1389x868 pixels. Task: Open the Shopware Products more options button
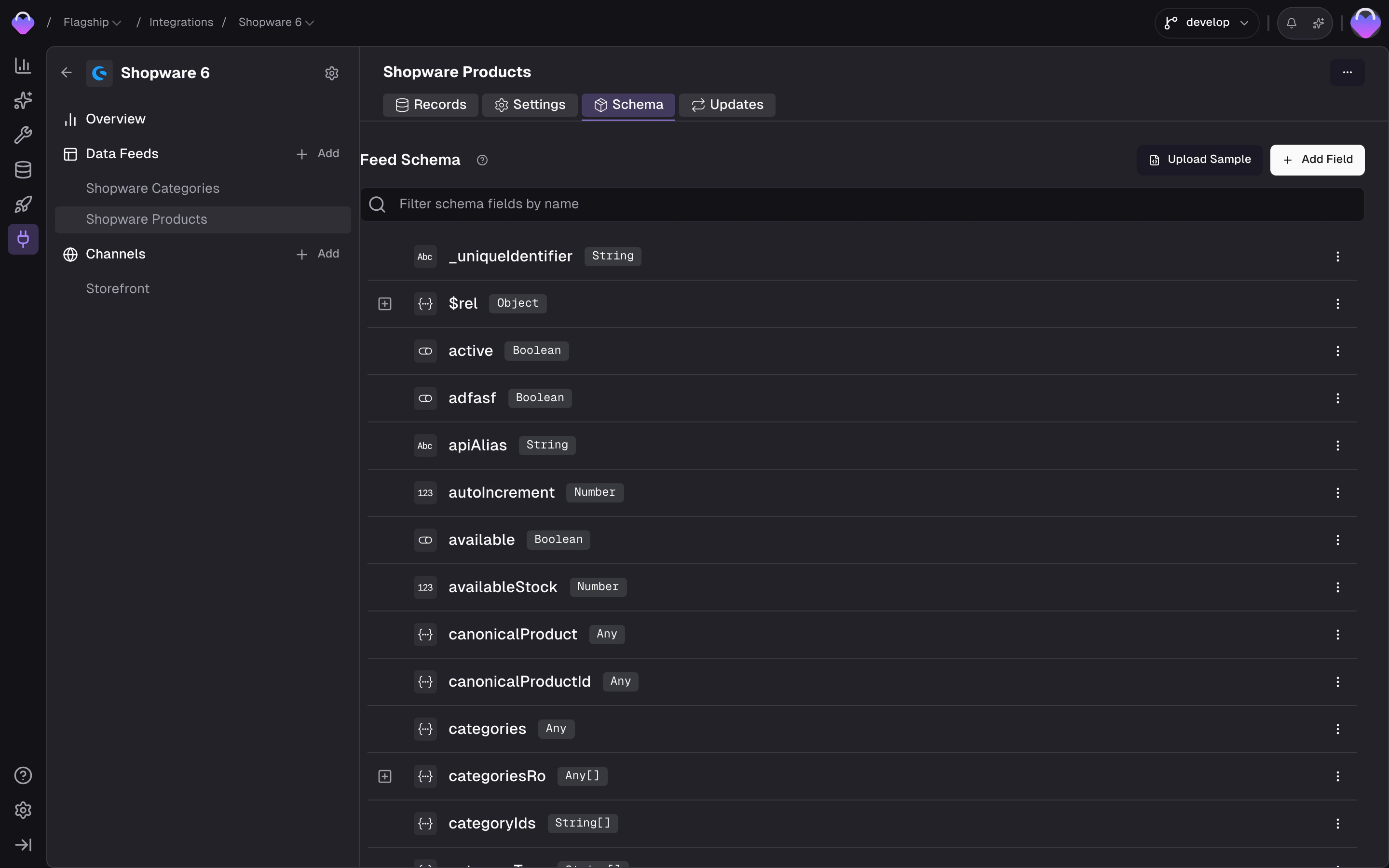pyautogui.click(x=1347, y=72)
